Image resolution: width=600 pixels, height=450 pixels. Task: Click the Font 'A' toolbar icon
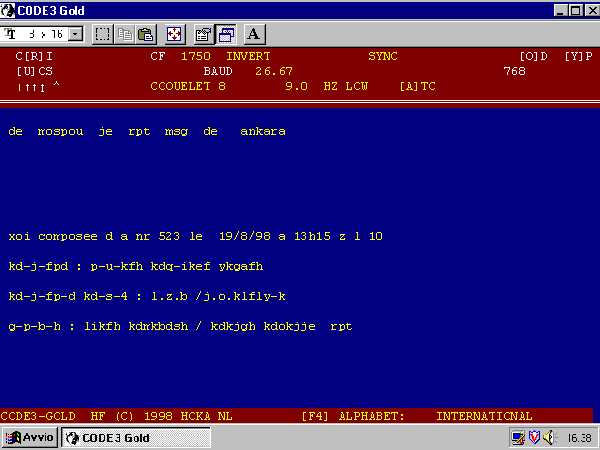(x=253, y=33)
